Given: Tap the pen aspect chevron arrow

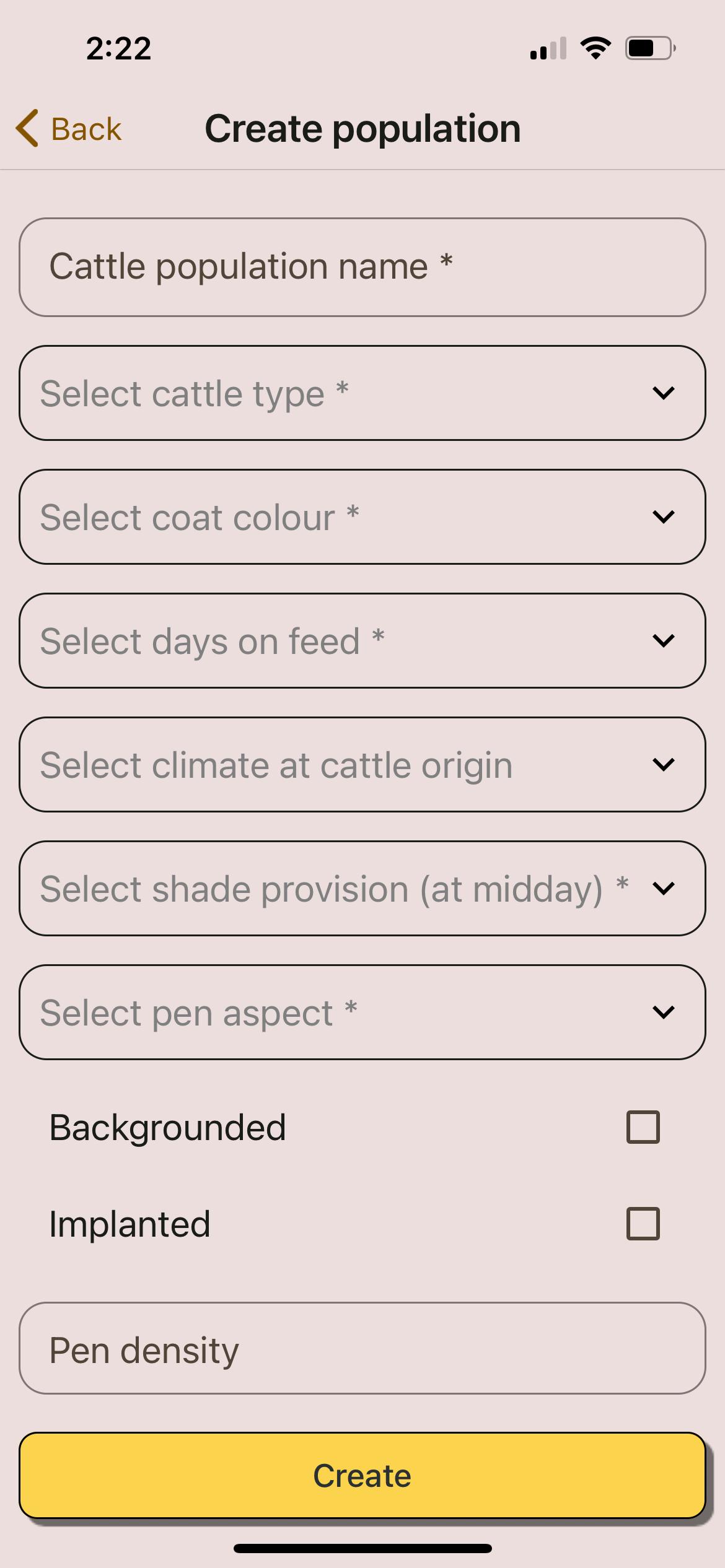Looking at the screenshot, I should (663, 1013).
